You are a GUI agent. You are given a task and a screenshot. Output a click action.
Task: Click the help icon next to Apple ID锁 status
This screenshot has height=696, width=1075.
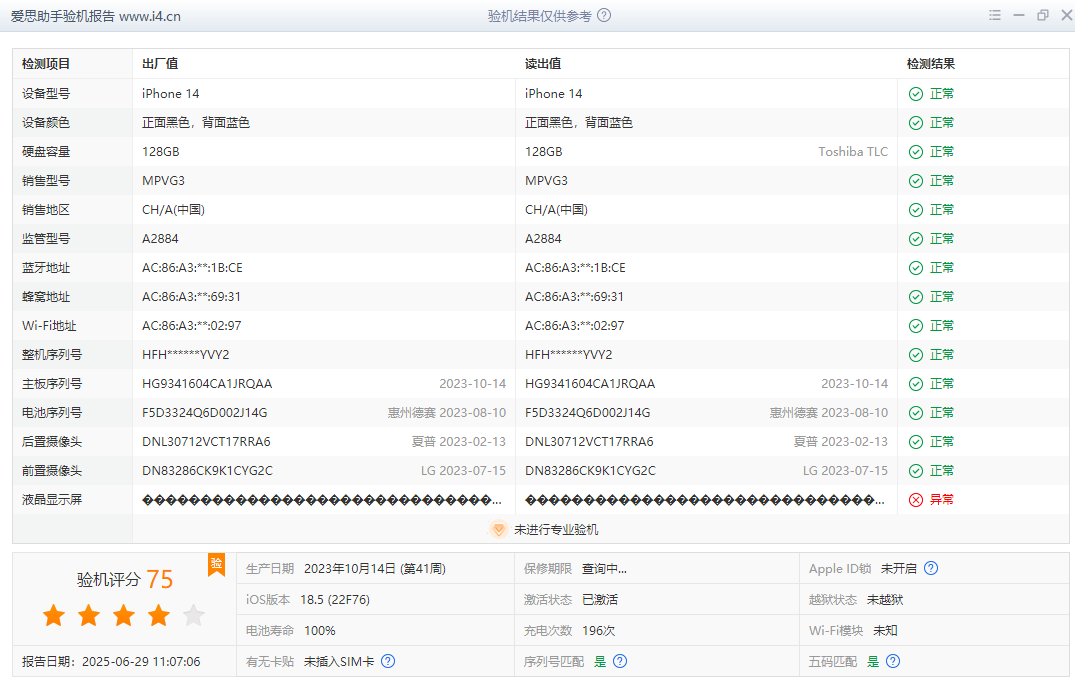pyautogui.click(x=931, y=569)
